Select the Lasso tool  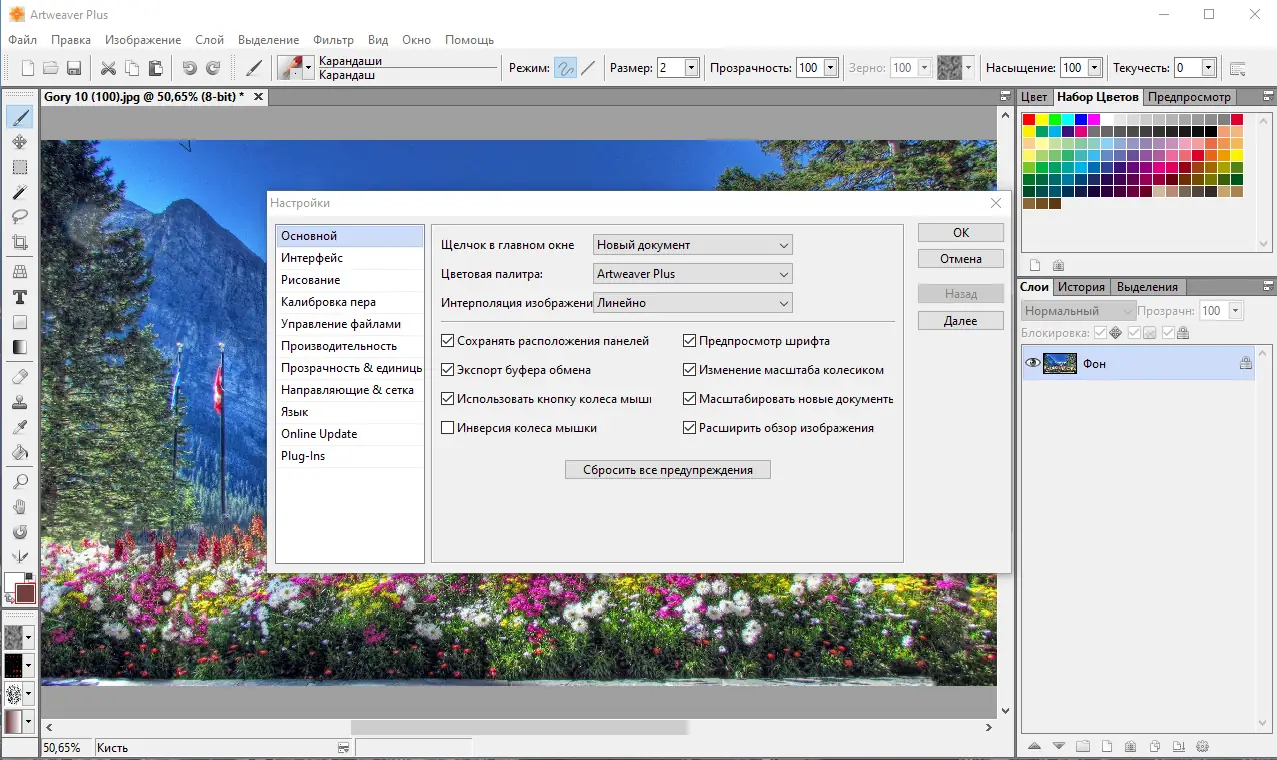pos(19,216)
